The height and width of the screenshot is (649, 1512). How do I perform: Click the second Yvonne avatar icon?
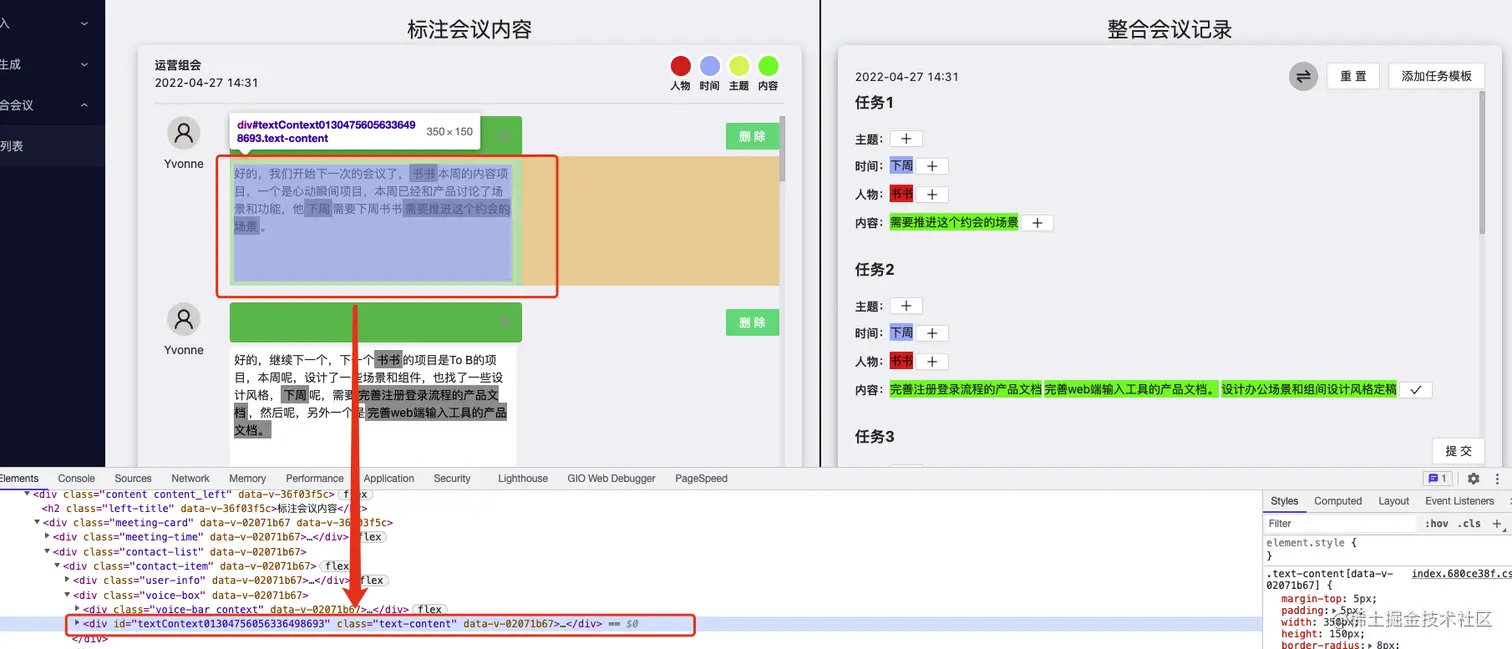[183, 320]
